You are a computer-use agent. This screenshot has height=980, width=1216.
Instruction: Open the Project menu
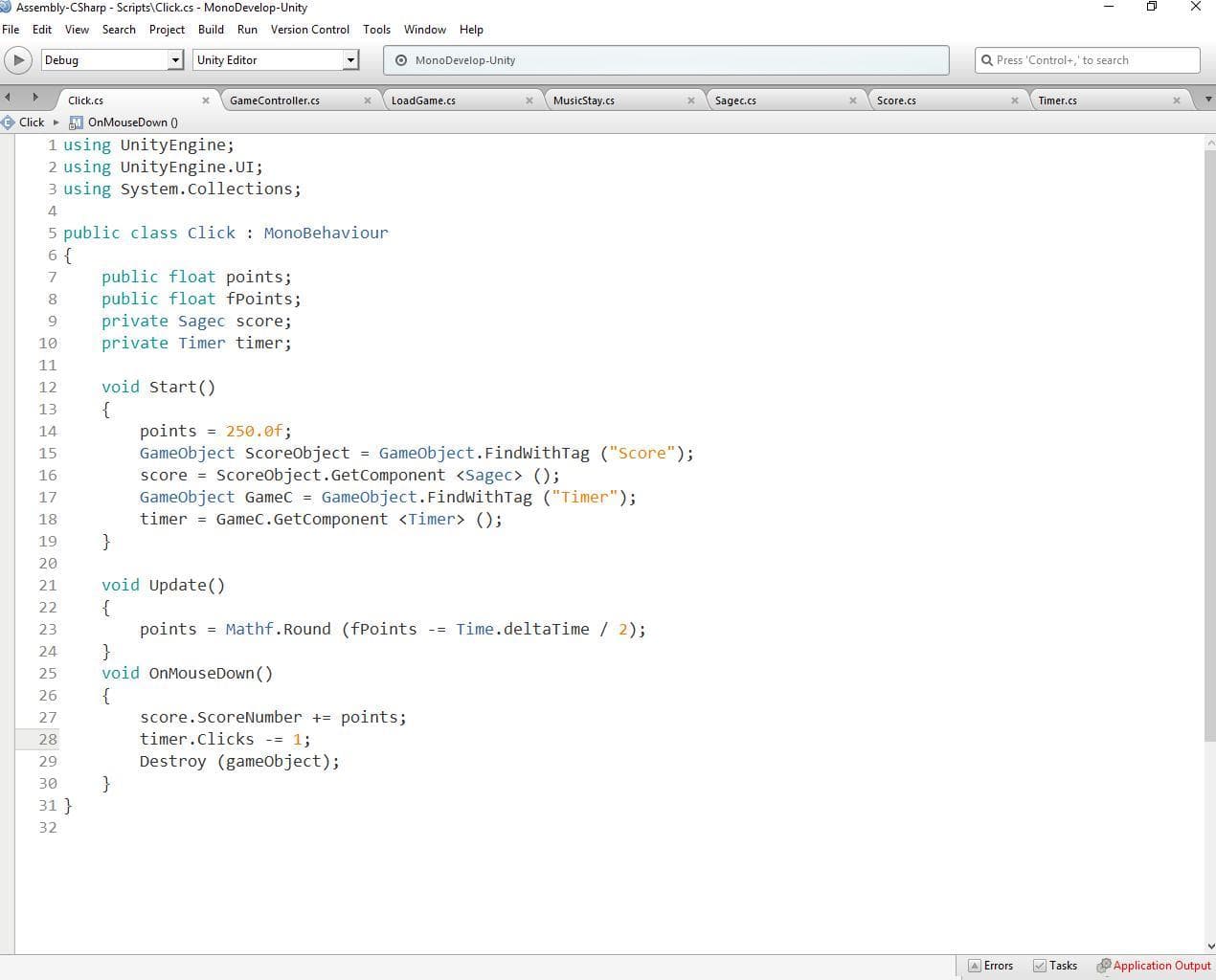167,30
